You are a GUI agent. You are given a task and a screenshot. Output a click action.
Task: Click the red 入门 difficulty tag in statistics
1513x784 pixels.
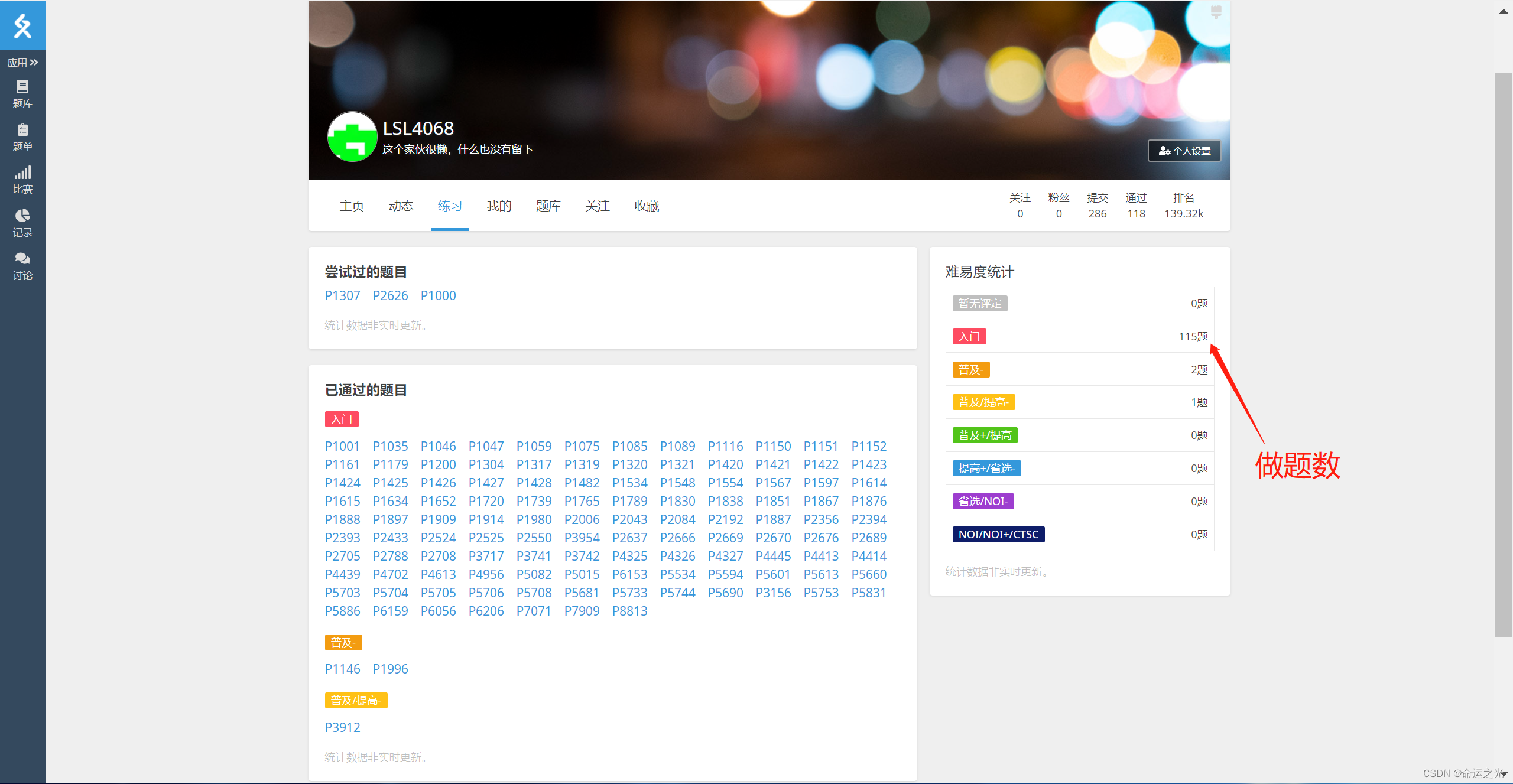click(x=969, y=337)
